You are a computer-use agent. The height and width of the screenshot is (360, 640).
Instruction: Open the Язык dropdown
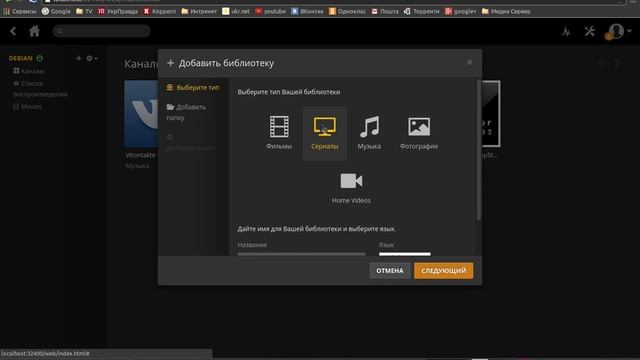(404, 253)
